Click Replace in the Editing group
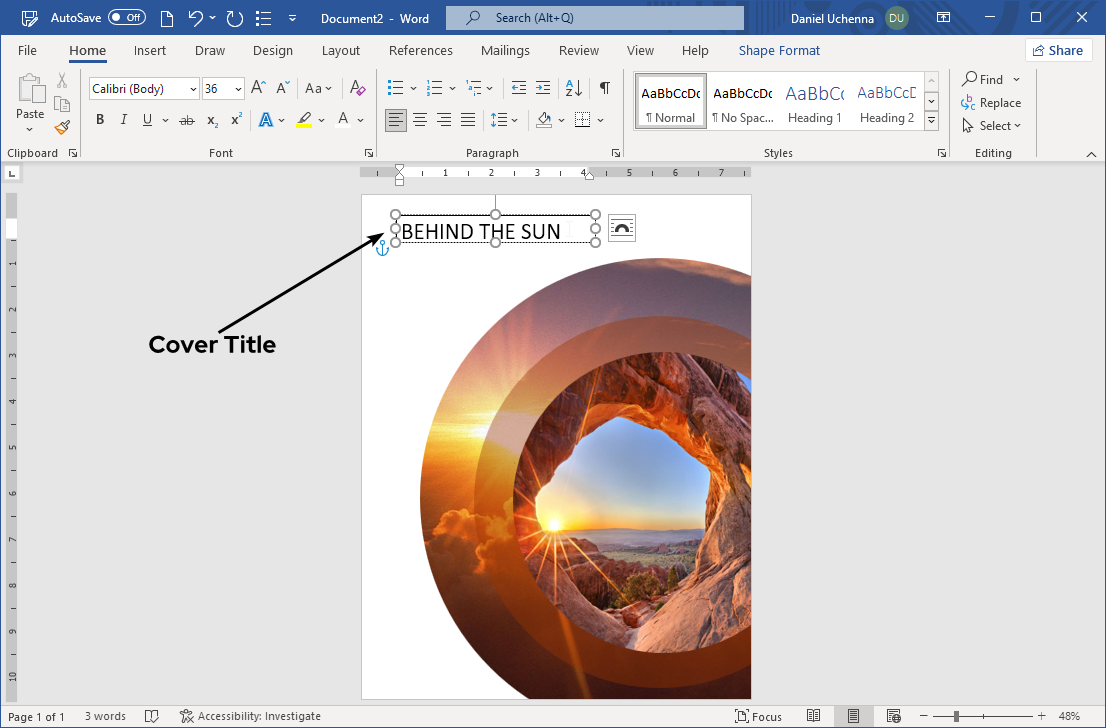Screen dimensions: 1106x728 pos(991,103)
